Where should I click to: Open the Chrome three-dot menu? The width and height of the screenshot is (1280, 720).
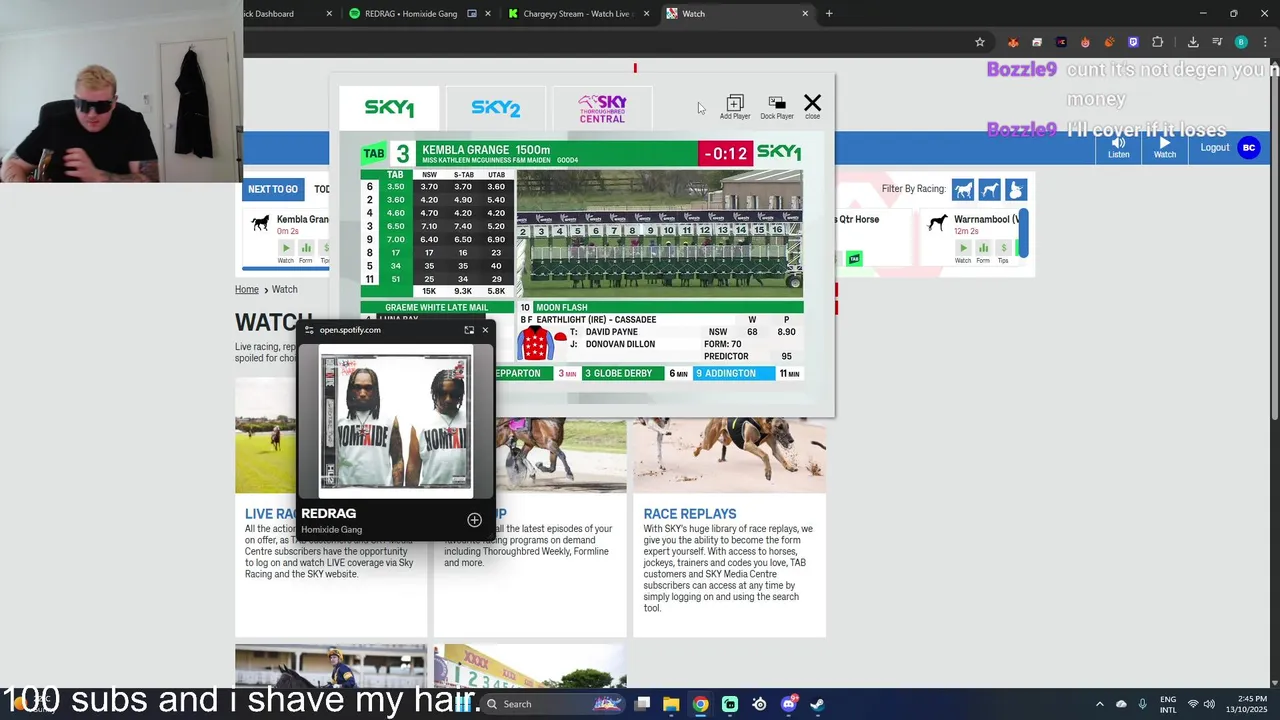point(1265,42)
